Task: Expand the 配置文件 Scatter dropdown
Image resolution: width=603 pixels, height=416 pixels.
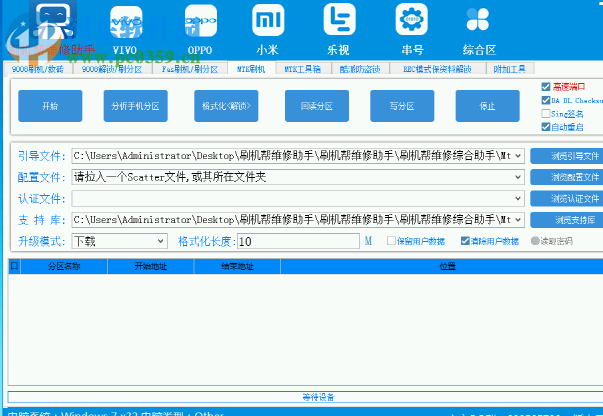Action: (518, 177)
